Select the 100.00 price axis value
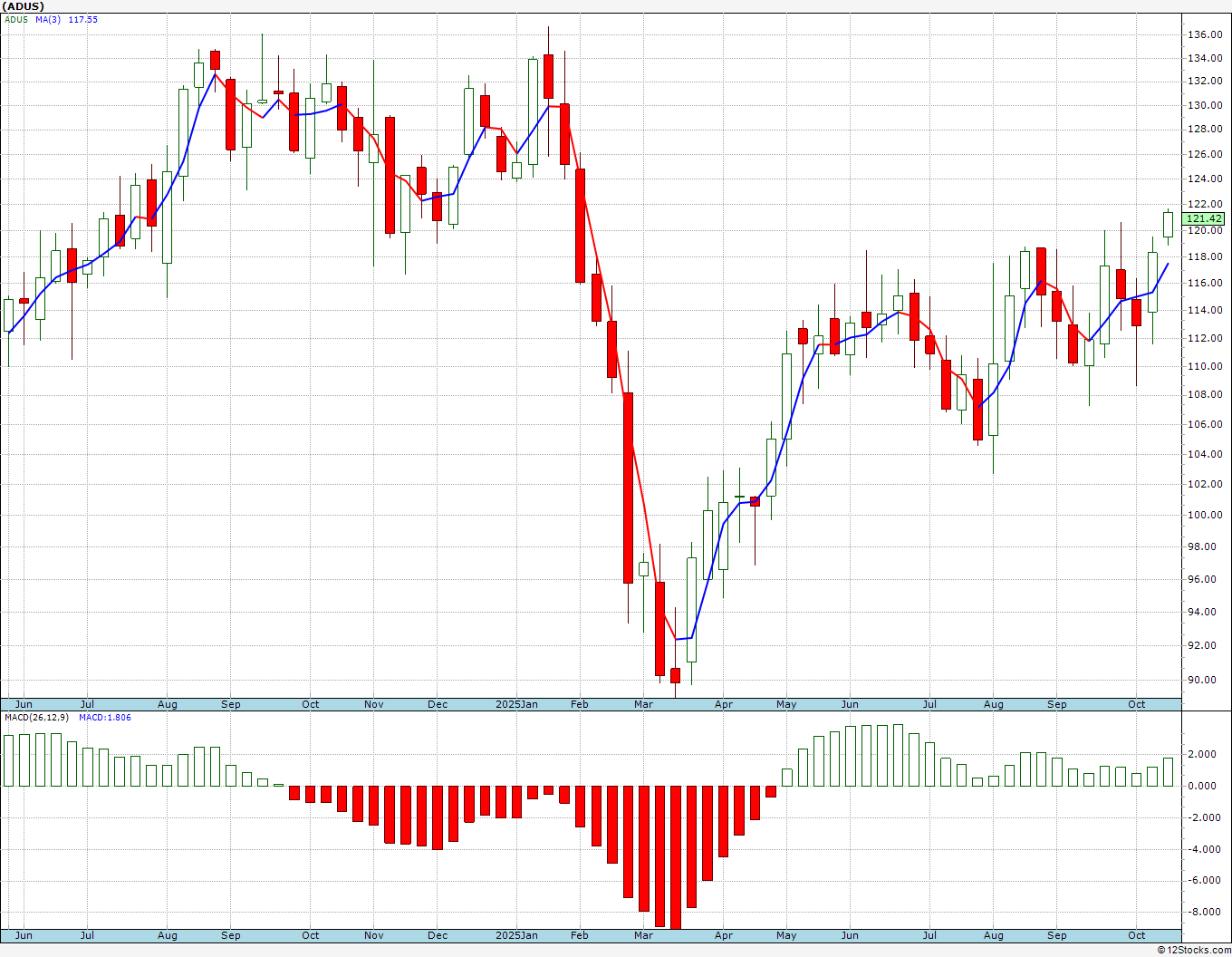 pos(1204,515)
